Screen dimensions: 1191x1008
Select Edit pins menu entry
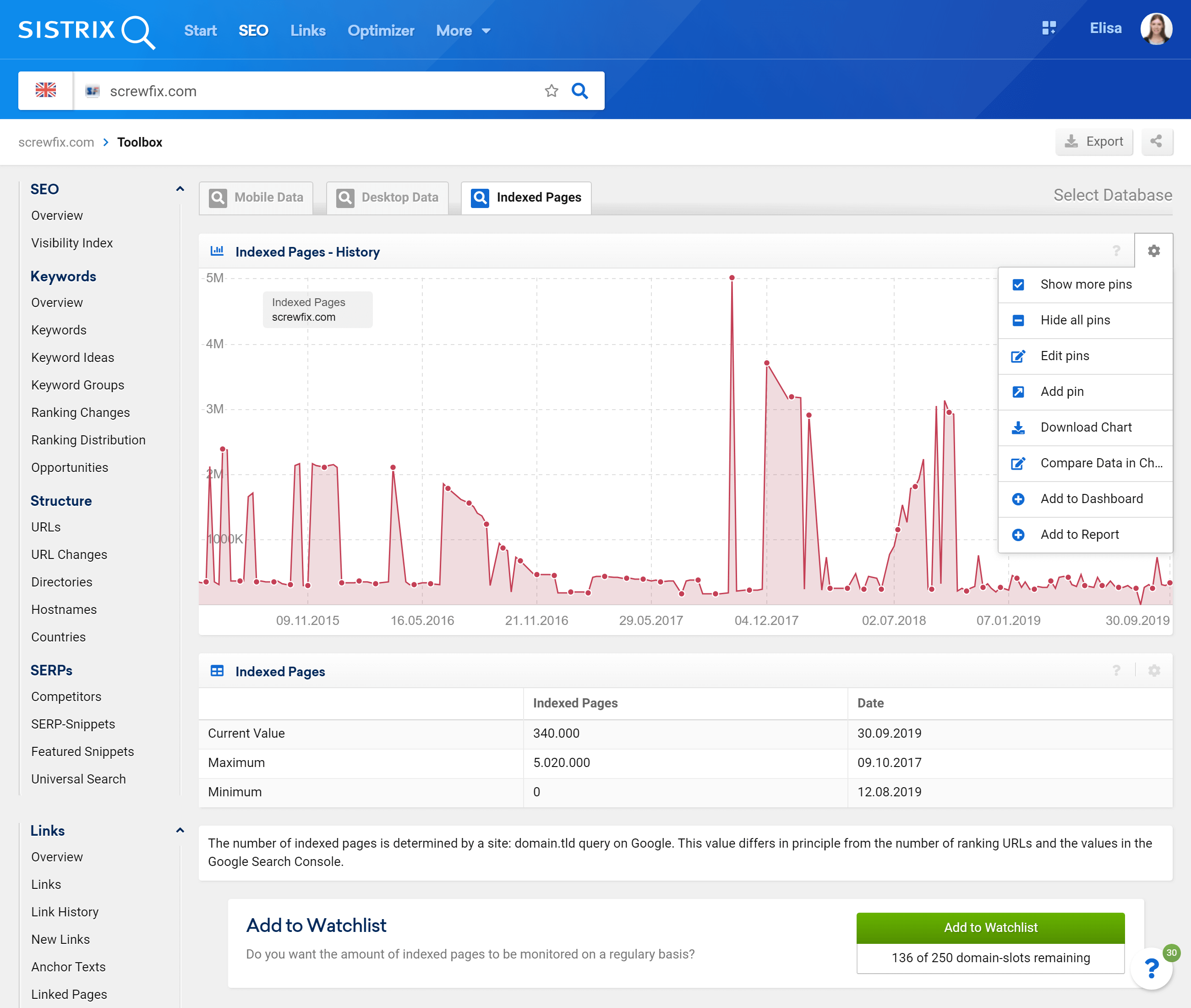point(1085,356)
